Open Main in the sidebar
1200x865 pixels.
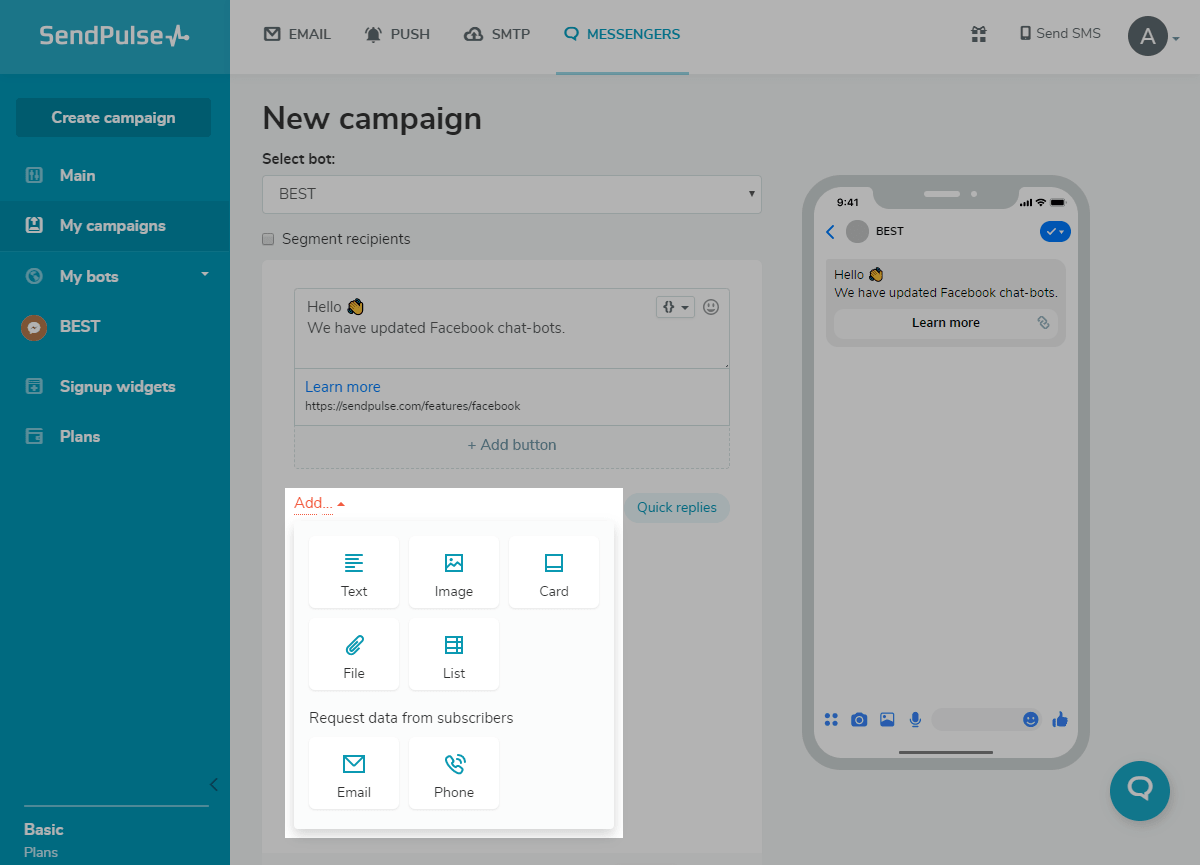(x=115, y=175)
